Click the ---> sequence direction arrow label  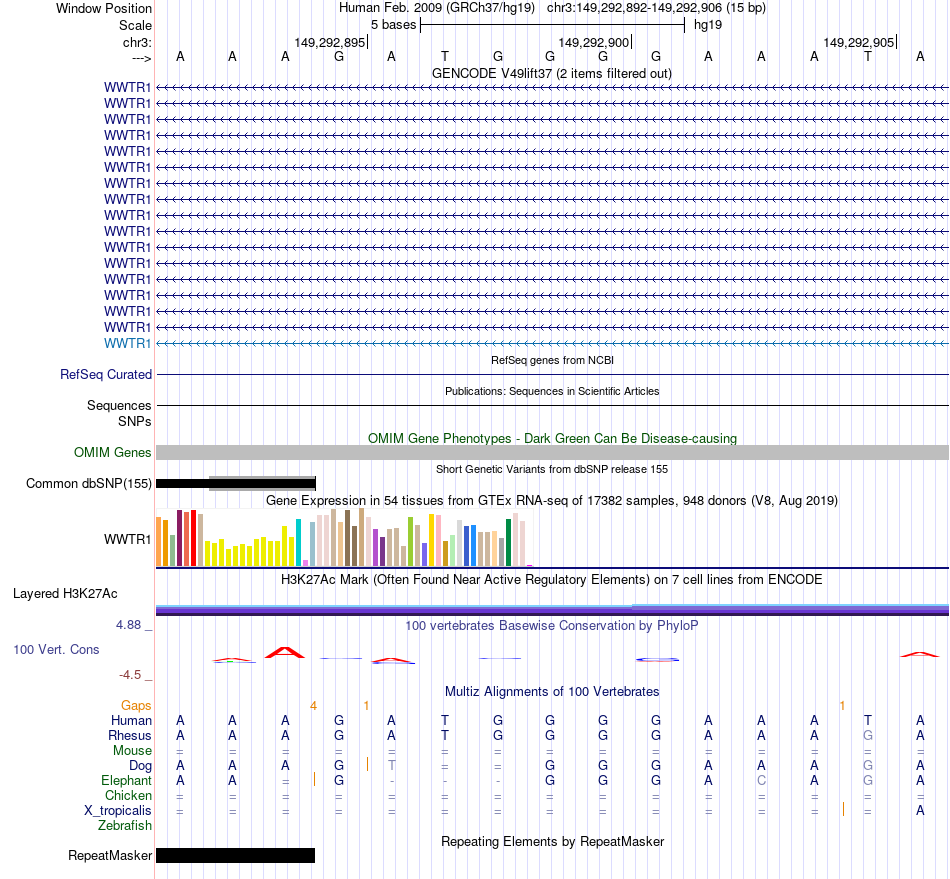click(141, 58)
